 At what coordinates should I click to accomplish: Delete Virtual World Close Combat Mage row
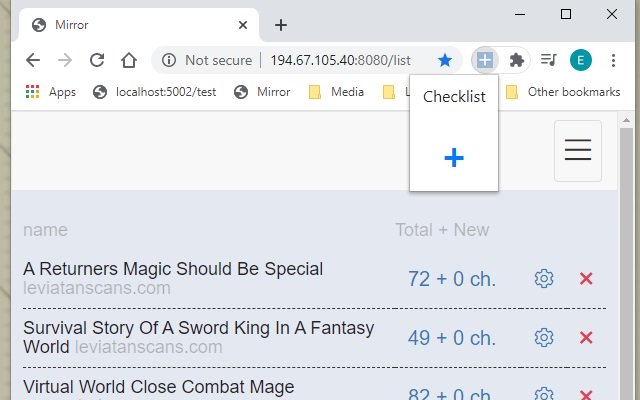tap(586, 395)
